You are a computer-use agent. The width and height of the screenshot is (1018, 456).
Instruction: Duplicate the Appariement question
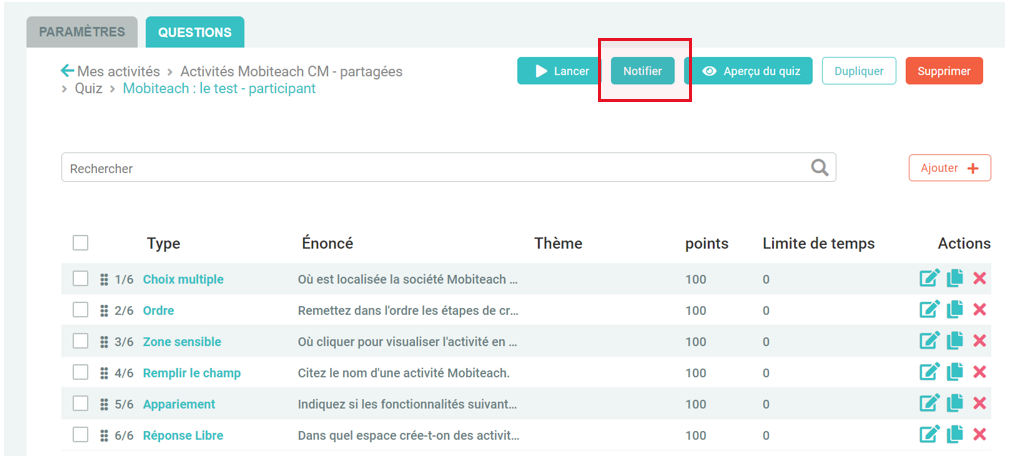tap(955, 403)
